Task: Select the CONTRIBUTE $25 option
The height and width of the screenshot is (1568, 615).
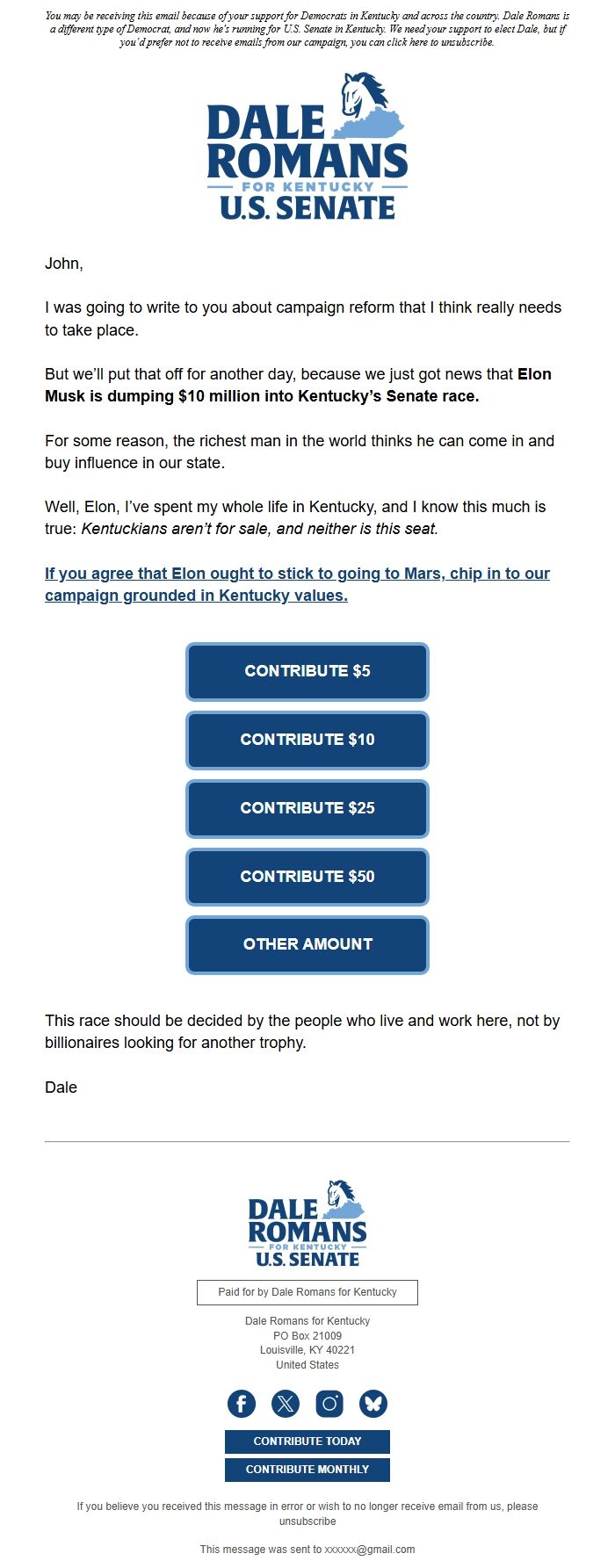Action: coord(307,808)
